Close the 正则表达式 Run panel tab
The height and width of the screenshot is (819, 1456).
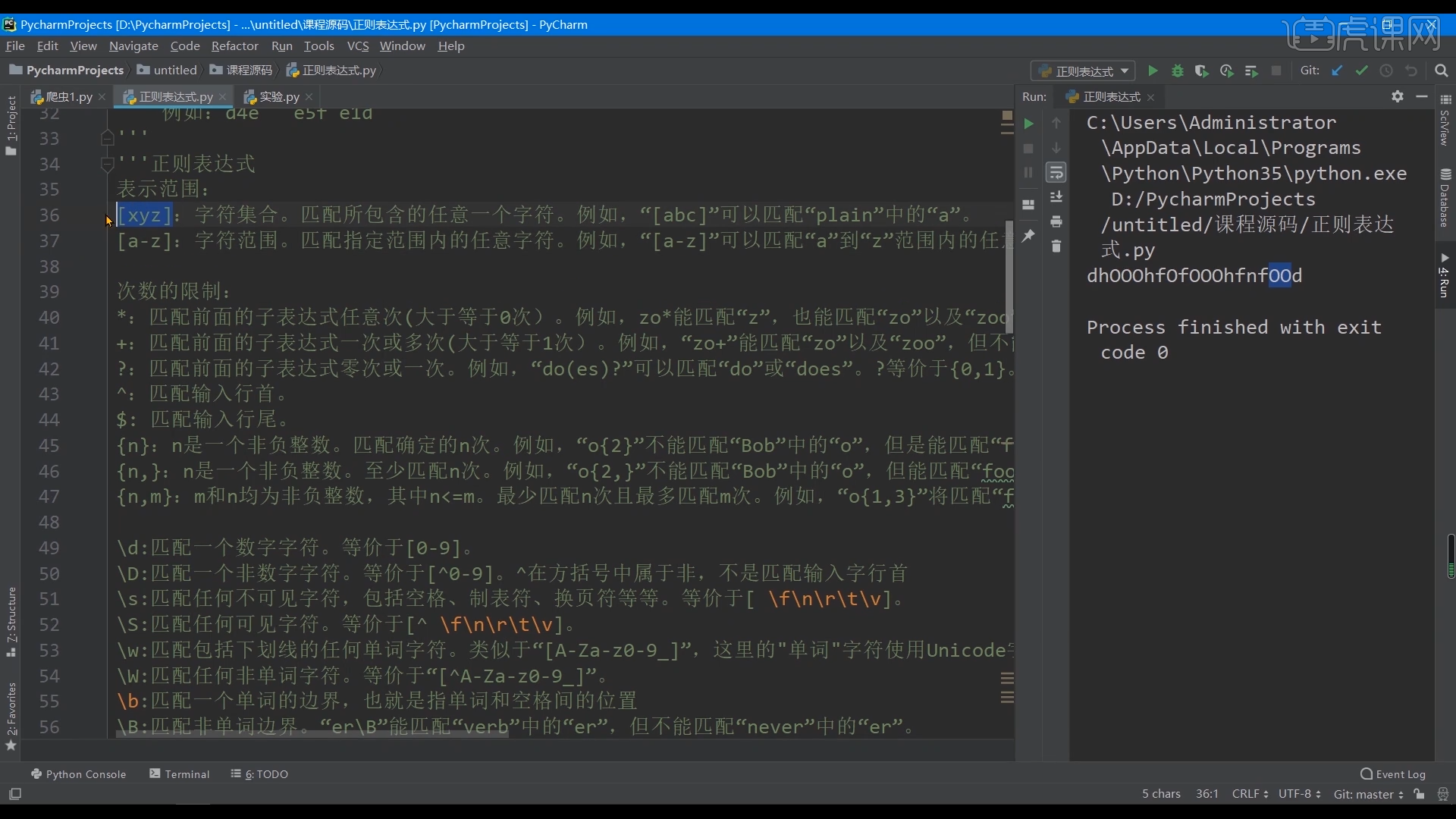[1151, 97]
